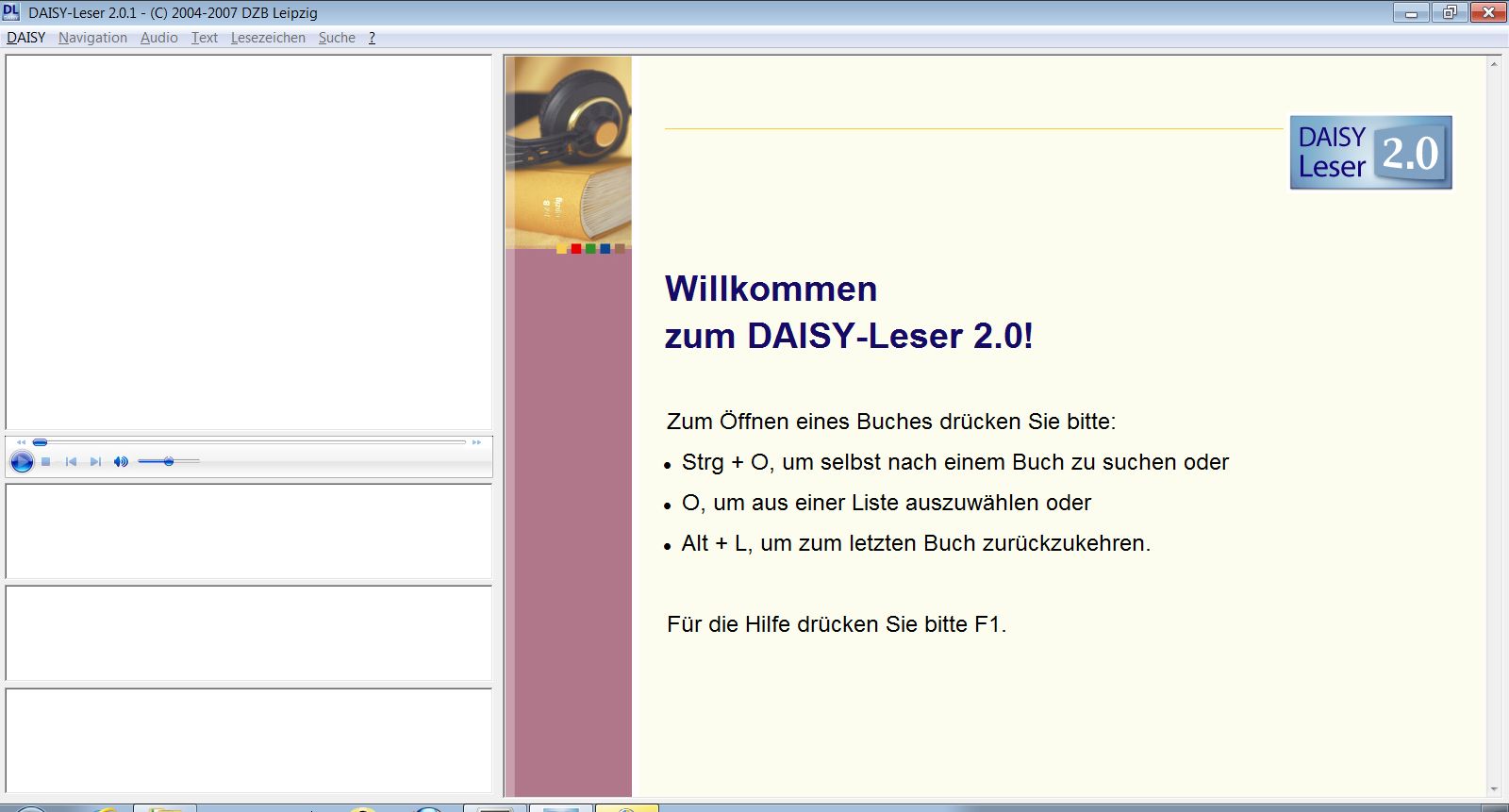Image resolution: width=1509 pixels, height=812 pixels.
Task: Open the DAISY menu
Action: (26, 38)
